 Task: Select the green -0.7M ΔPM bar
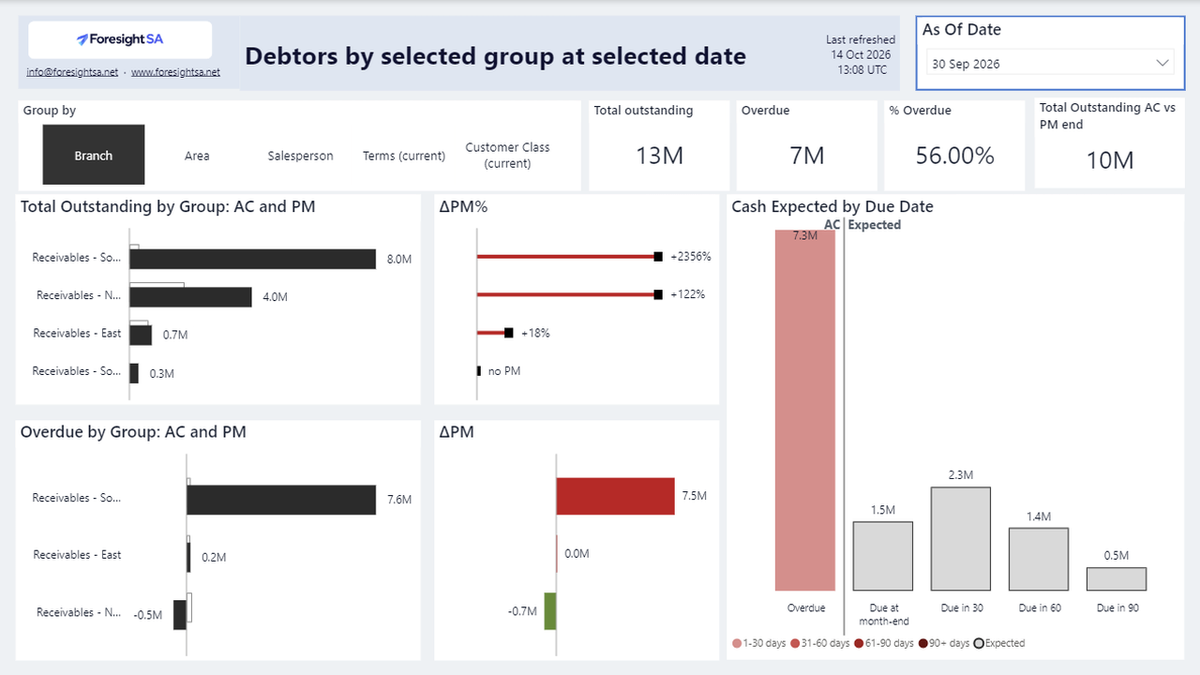click(550, 611)
